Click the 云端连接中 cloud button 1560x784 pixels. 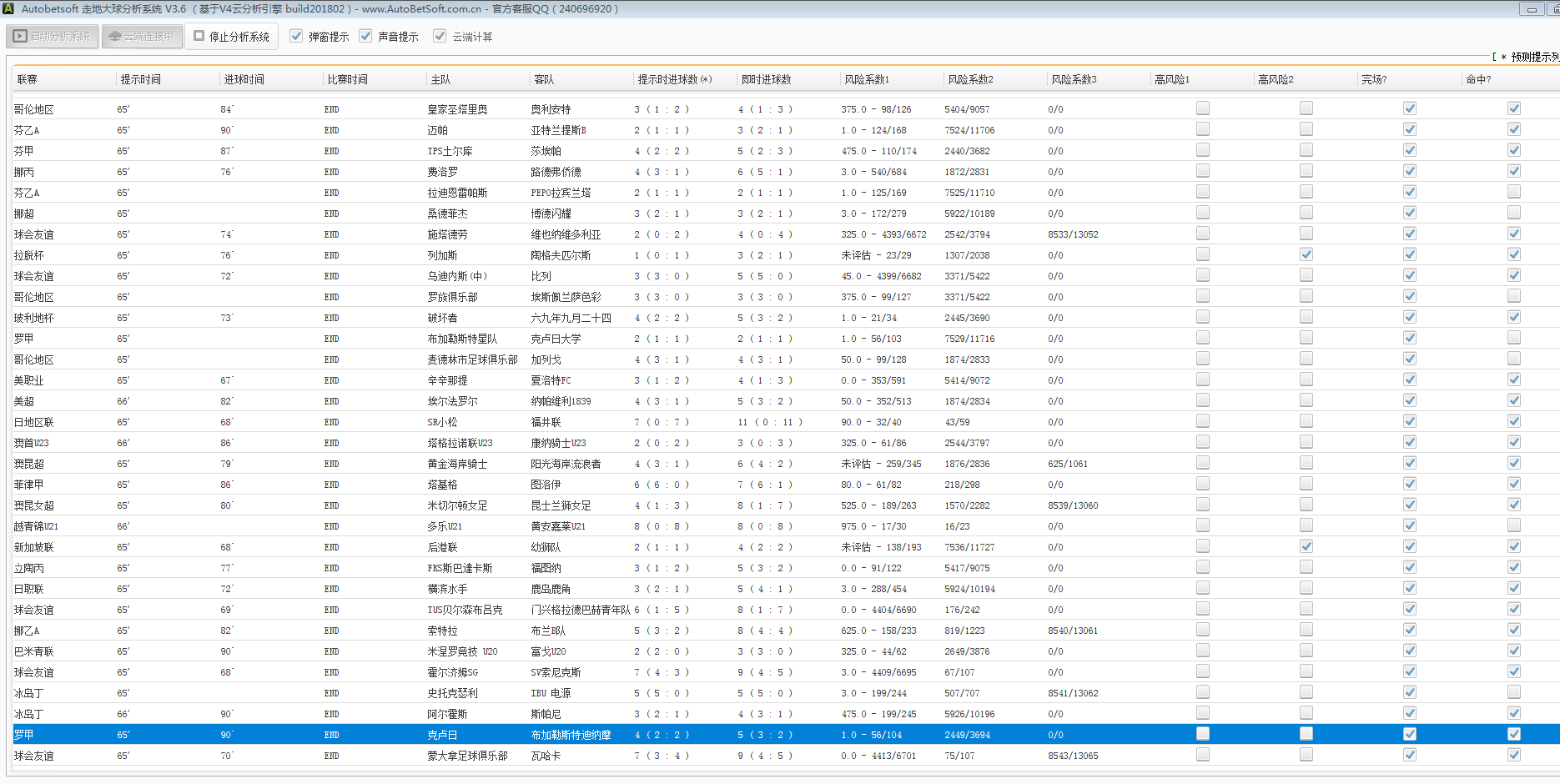tap(142, 37)
